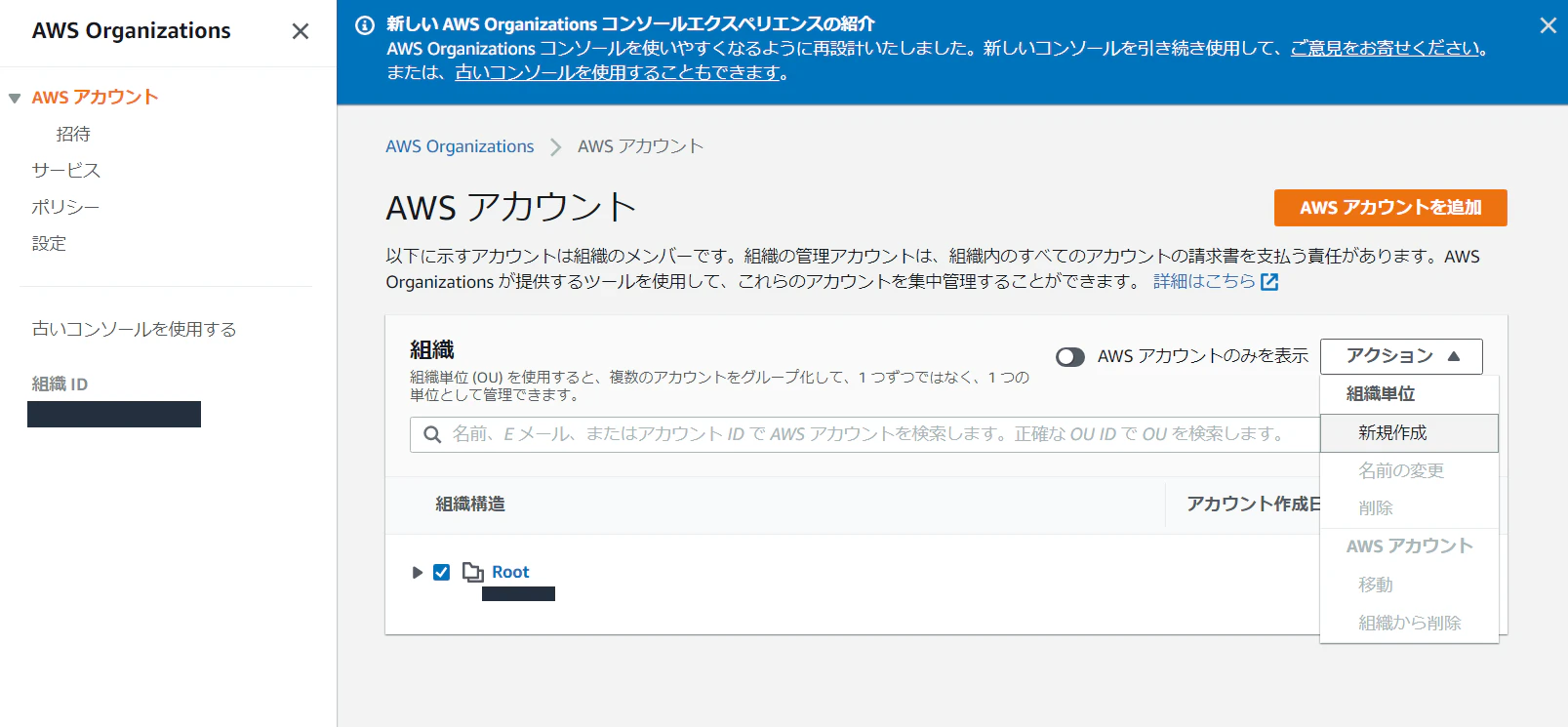Screen dimensions: 1568x727
Task: Collapse the AWS アカウント sidebar section arrow
Action: (x=15, y=98)
